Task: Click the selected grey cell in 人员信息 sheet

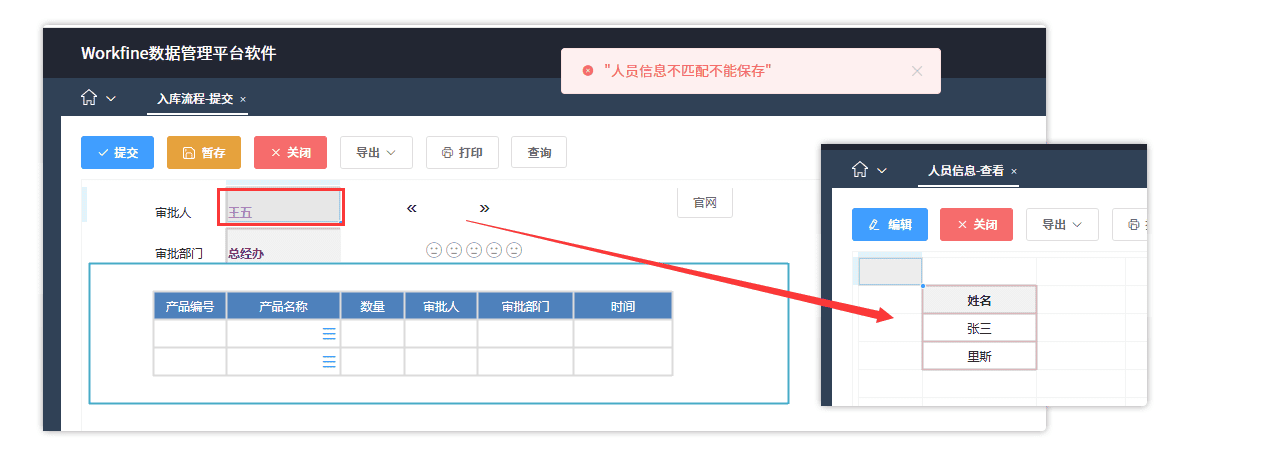Action: [890, 271]
